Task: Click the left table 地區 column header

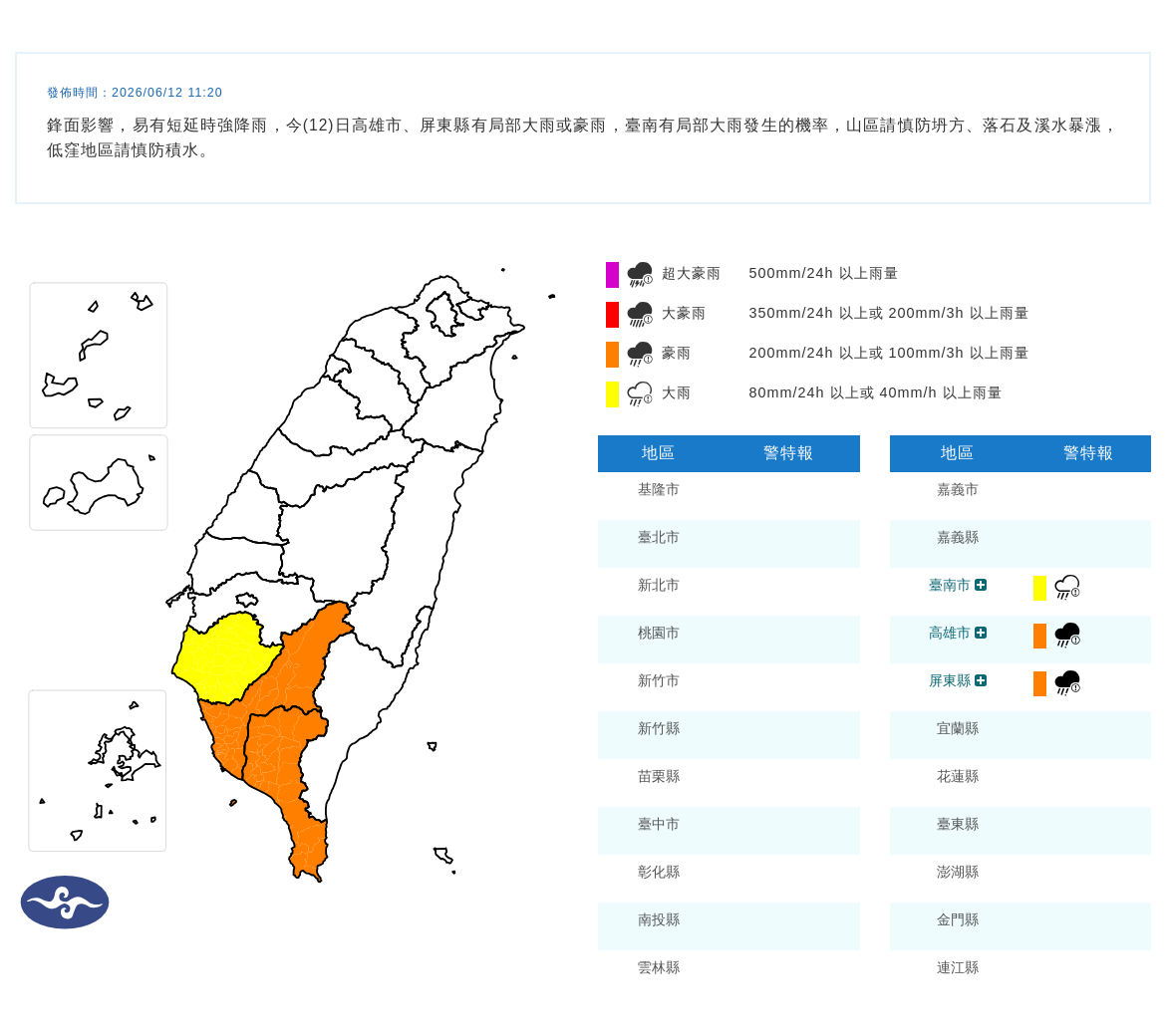Action: pos(658,453)
